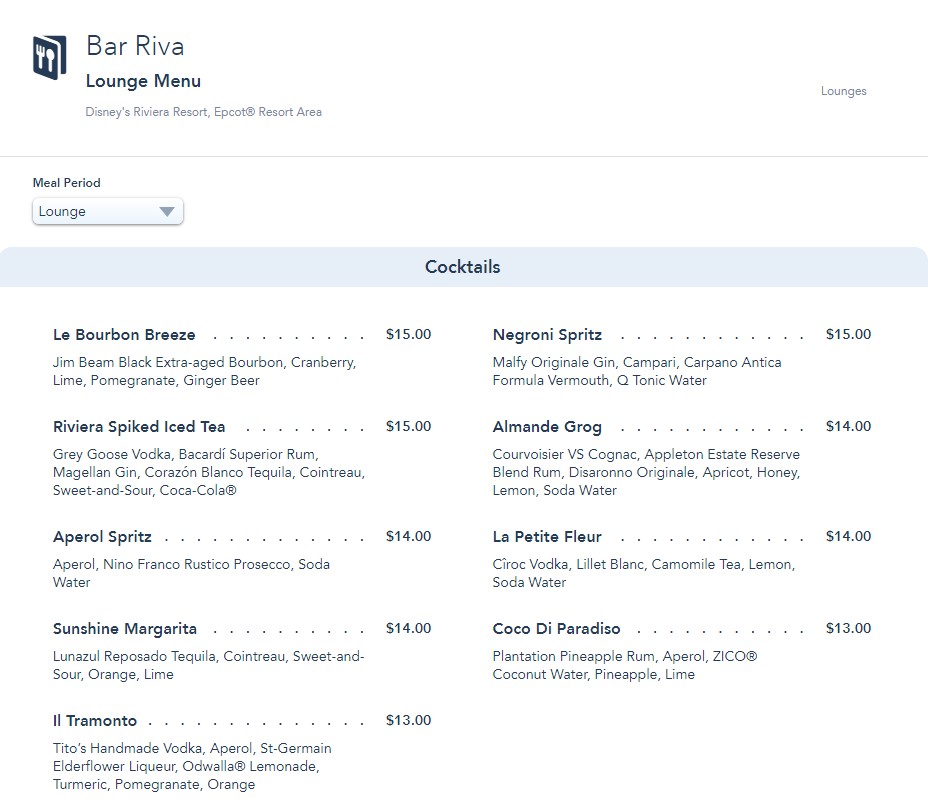This screenshot has width=928, height=812.
Task: Click the Lounge Menu subtitle
Action: (x=143, y=81)
